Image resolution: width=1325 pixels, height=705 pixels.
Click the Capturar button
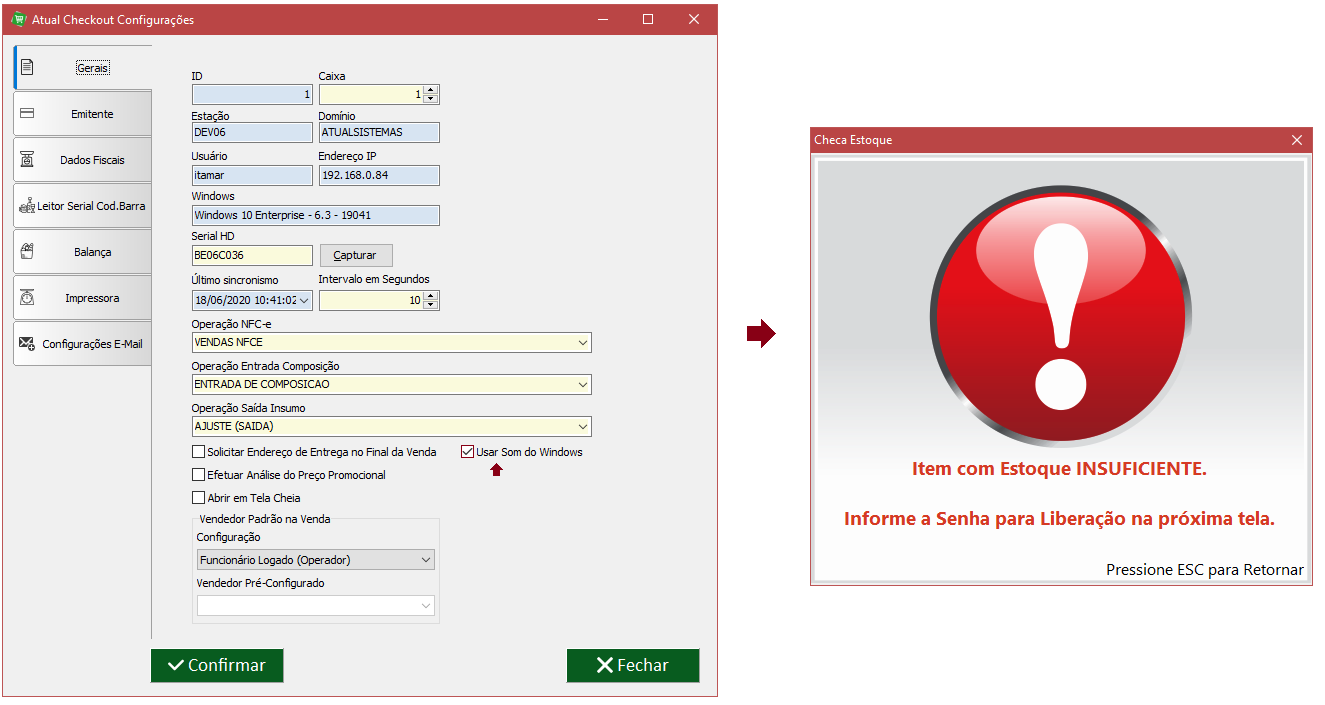click(x=355, y=256)
